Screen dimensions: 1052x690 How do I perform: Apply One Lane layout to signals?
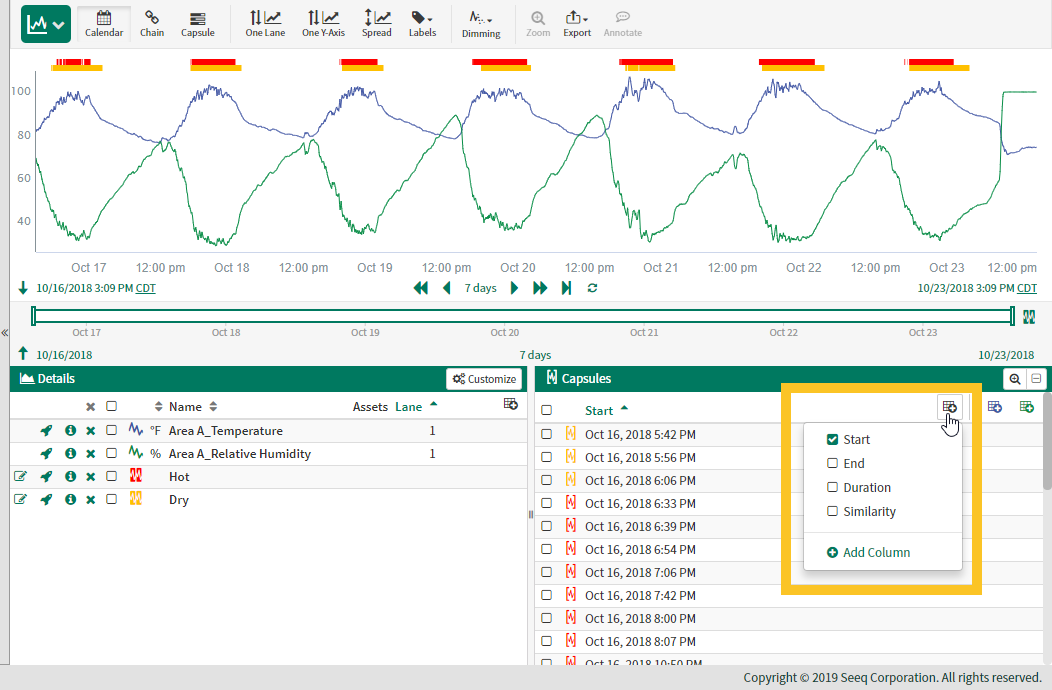click(264, 23)
